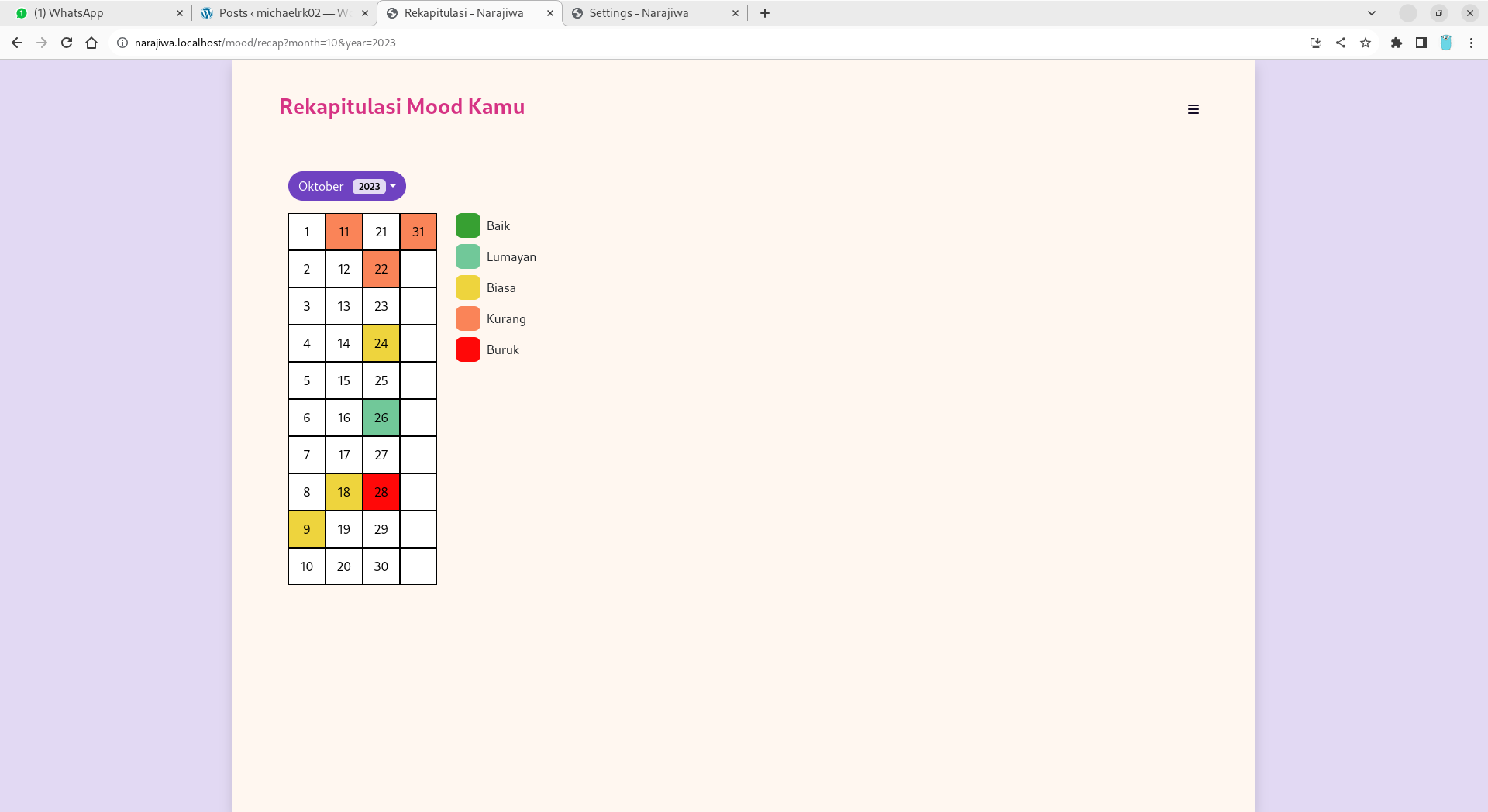Select day 28 in mood calendar
This screenshot has width=1488, height=812.
(x=381, y=492)
